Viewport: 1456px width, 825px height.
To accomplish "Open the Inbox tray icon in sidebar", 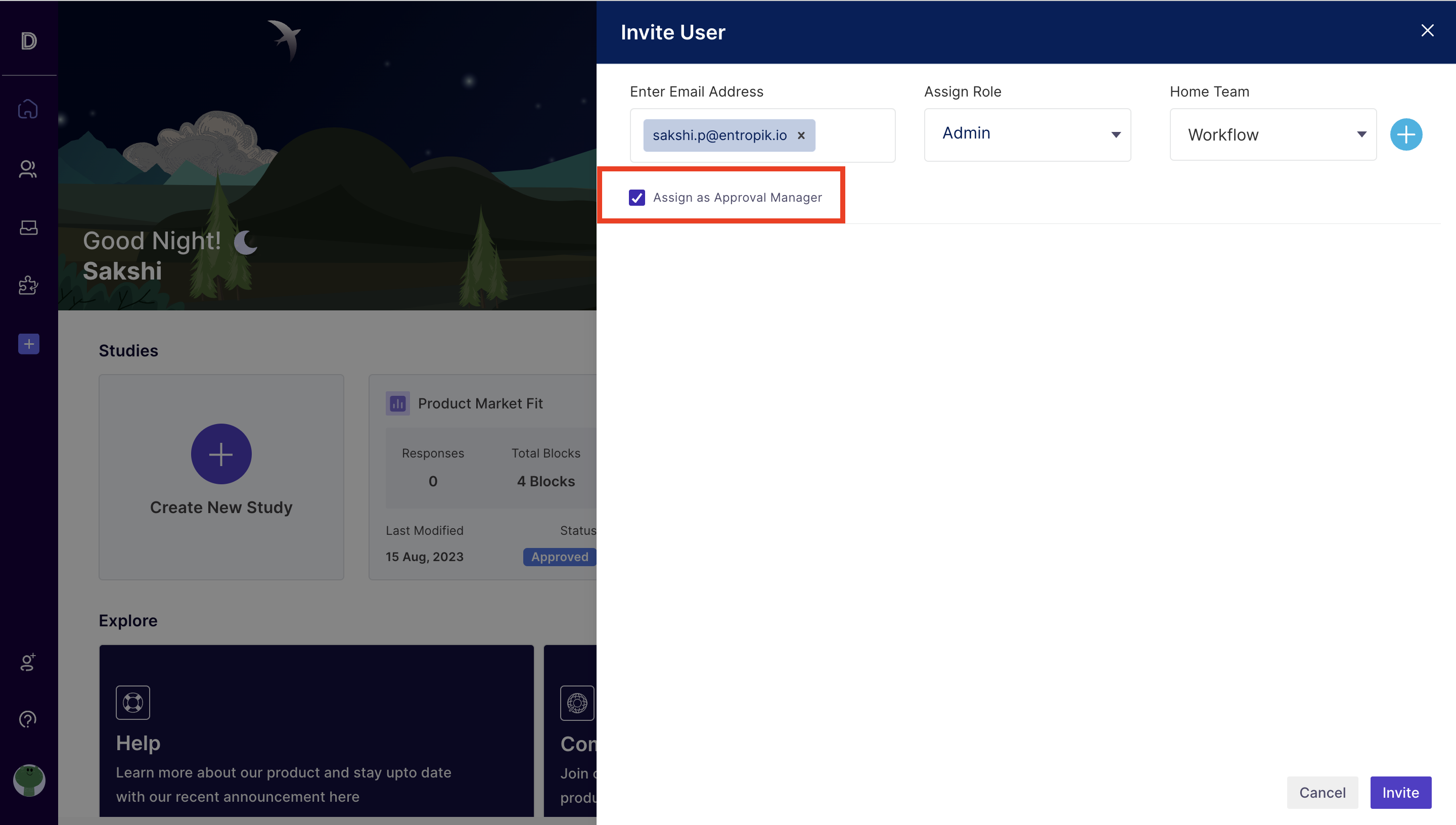I will point(28,228).
